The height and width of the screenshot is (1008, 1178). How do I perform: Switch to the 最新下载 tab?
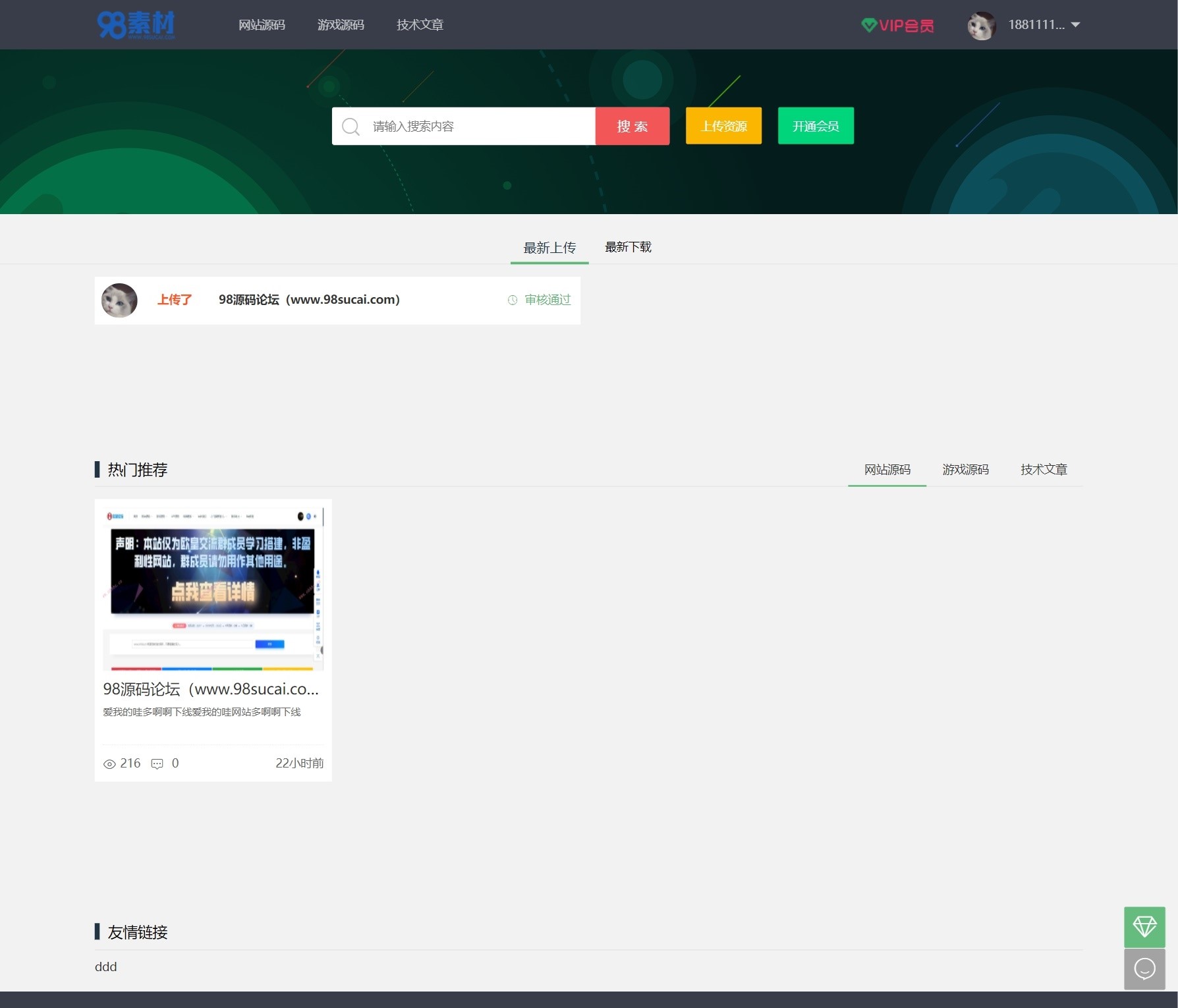pos(627,247)
